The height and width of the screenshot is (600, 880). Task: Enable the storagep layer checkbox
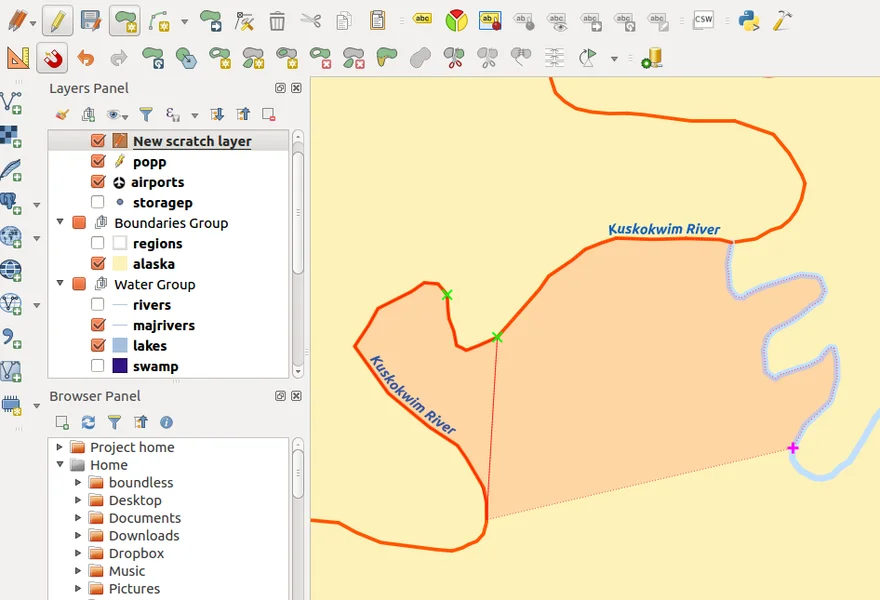pyautogui.click(x=98, y=203)
